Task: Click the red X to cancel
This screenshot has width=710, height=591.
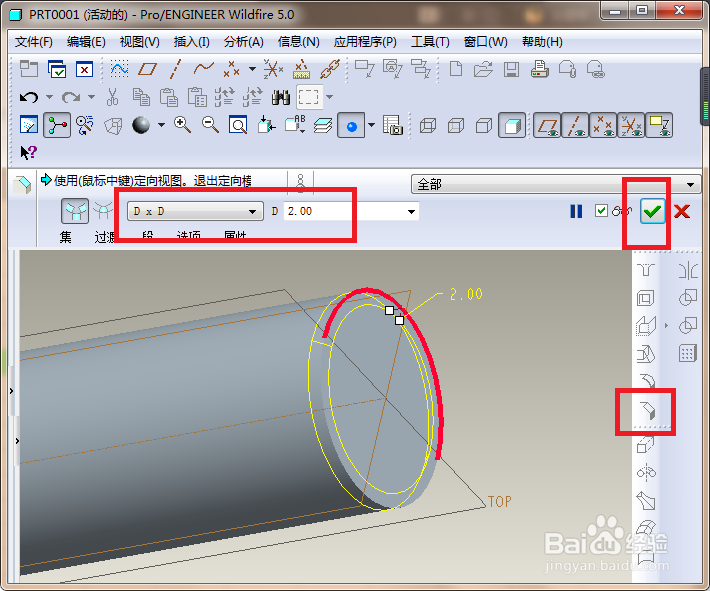Action: (682, 211)
